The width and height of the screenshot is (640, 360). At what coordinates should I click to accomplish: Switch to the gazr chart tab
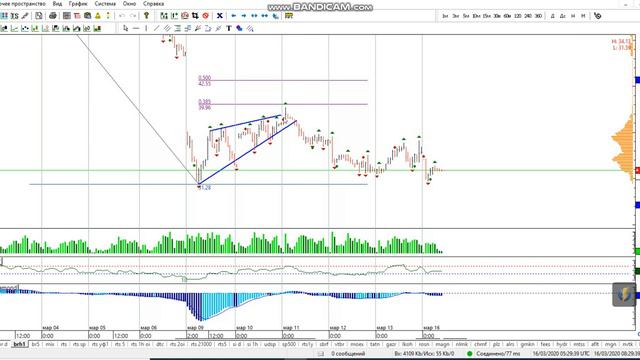[391, 344]
